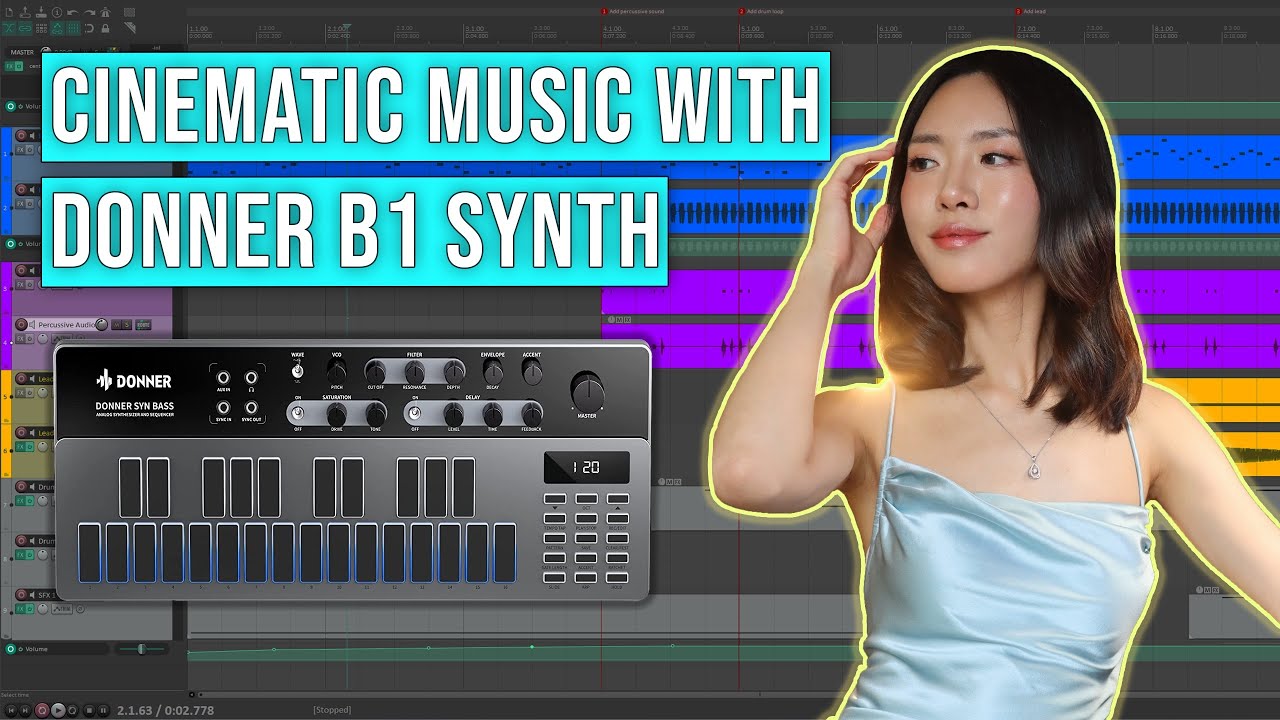The width and height of the screenshot is (1280, 720).
Task: Arm Lead track 5 for recording
Action: coord(21,378)
